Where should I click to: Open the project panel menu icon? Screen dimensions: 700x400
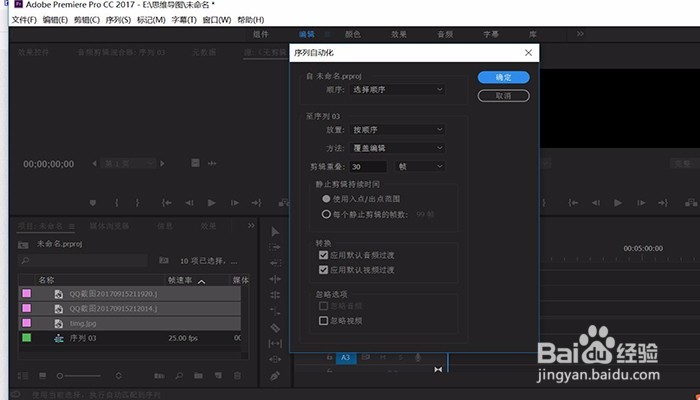coord(71,226)
